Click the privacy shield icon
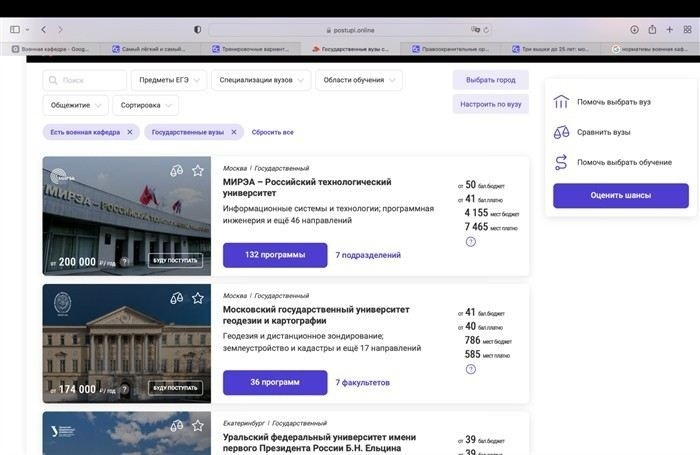This screenshot has height=455, width=700. point(197,29)
